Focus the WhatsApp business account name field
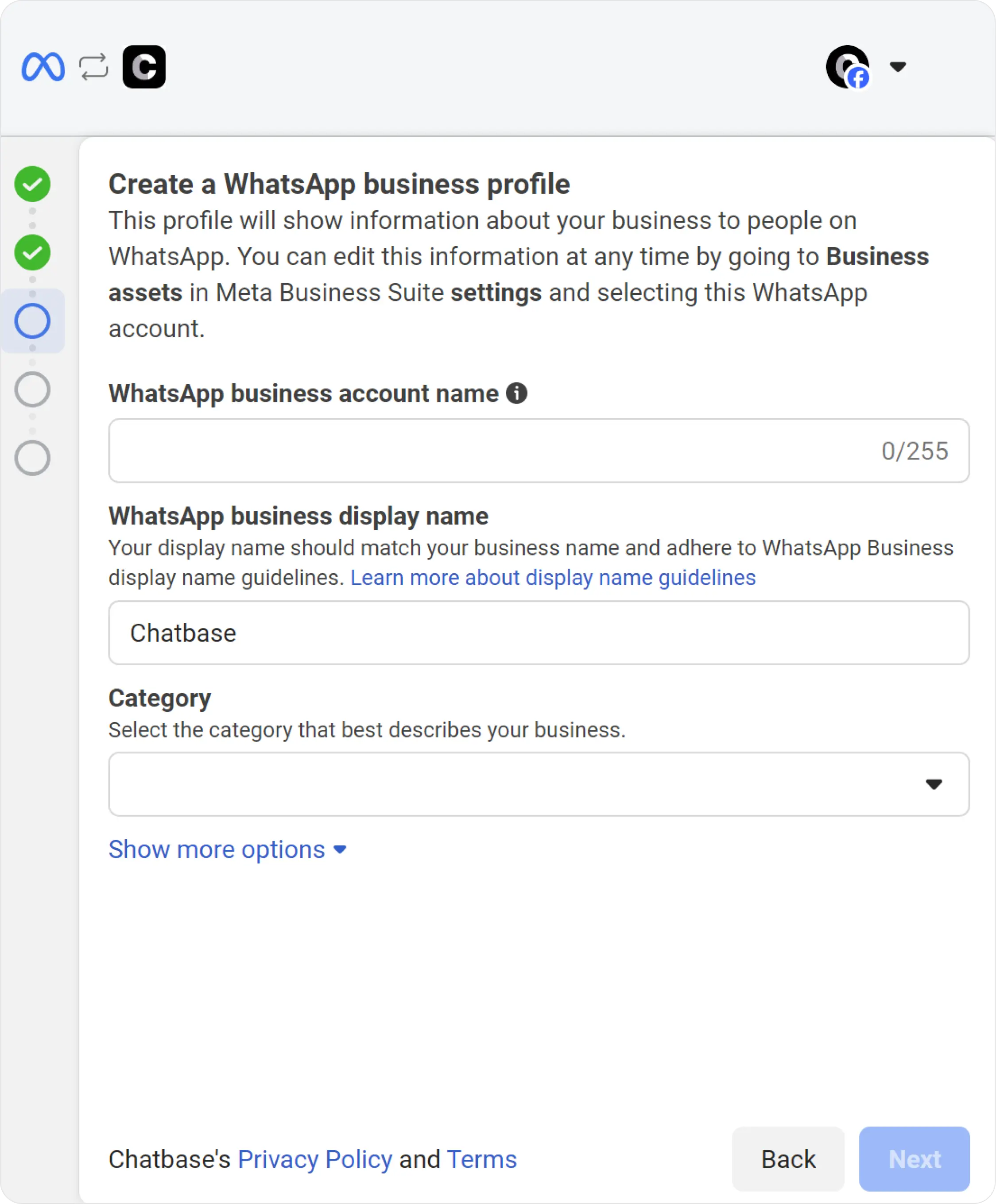Screen dimensions: 996x1204 point(493,451)
